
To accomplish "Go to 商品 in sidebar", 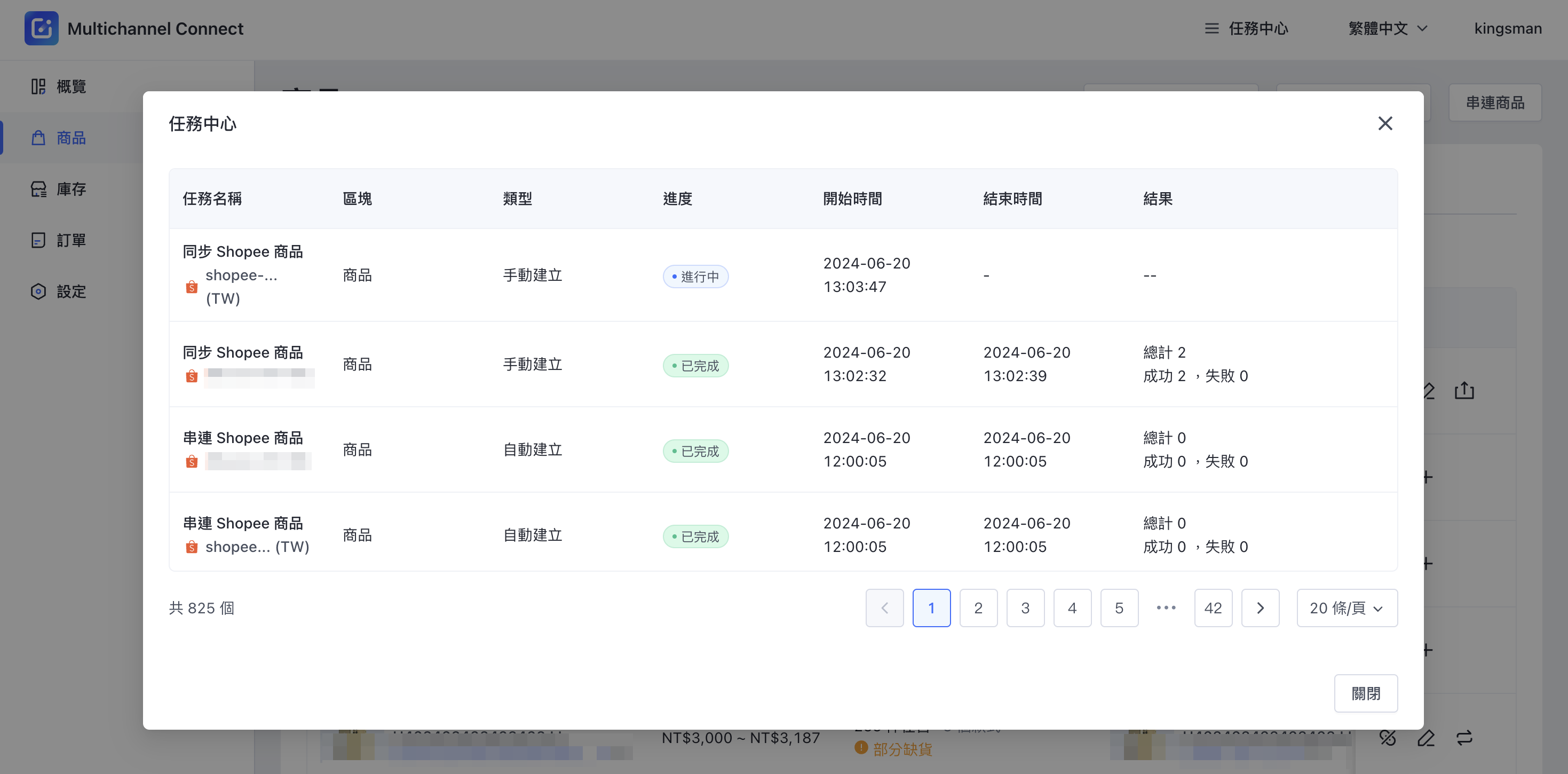I will [71, 138].
